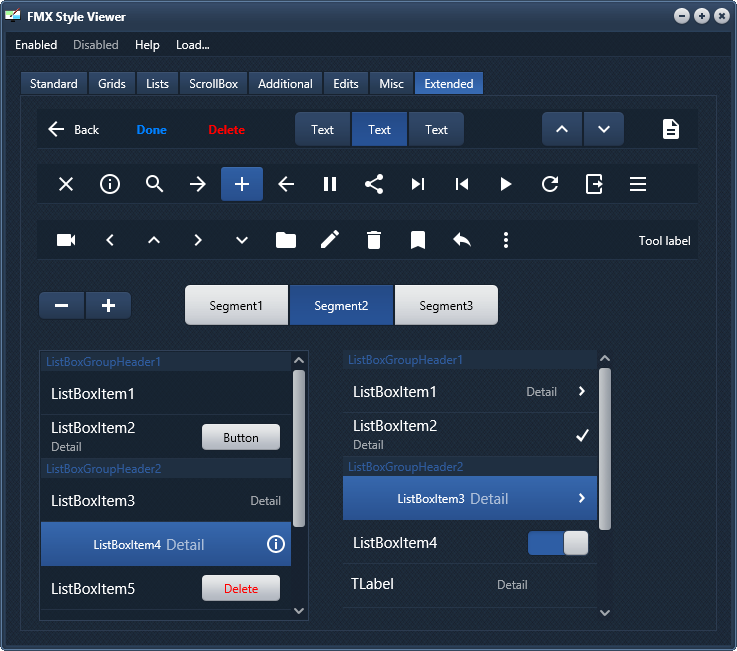The width and height of the screenshot is (737, 651).
Task: Open the three-dot overflow menu
Action: pyautogui.click(x=506, y=240)
